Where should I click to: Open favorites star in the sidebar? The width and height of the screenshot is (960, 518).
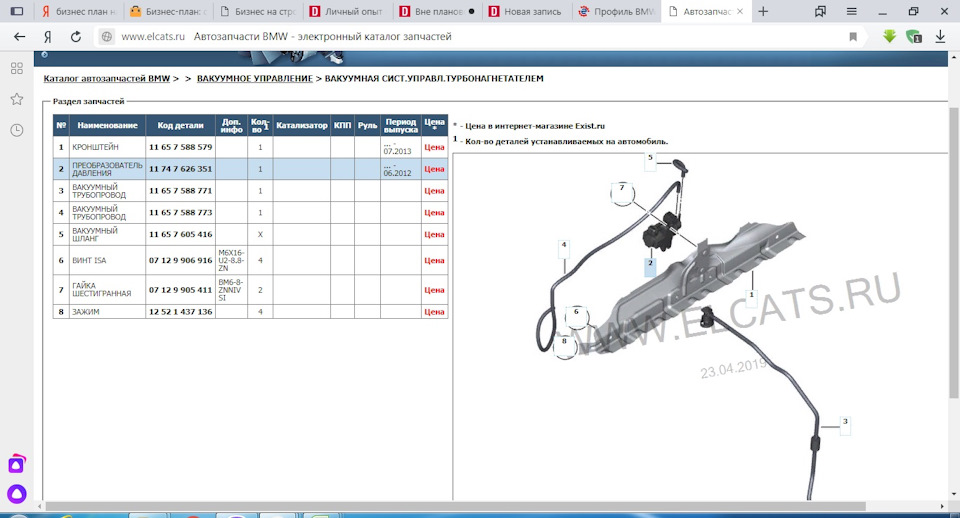[17, 99]
